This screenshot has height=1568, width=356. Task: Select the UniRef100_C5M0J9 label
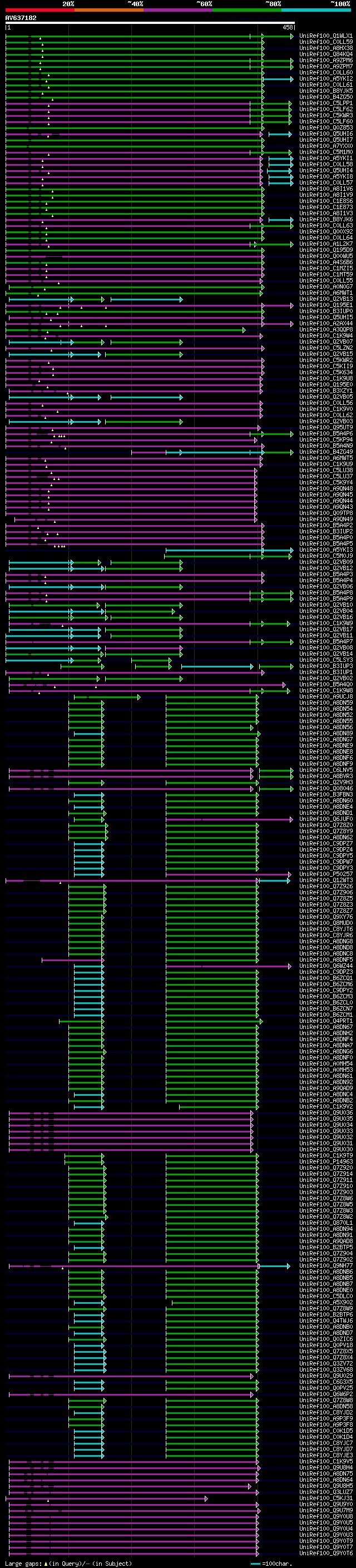coord(326,556)
